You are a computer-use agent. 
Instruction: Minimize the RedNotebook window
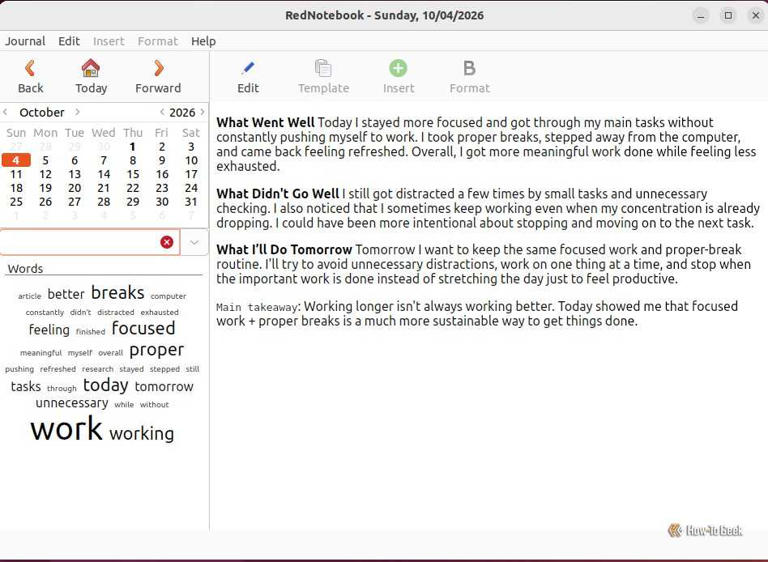pos(701,16)
